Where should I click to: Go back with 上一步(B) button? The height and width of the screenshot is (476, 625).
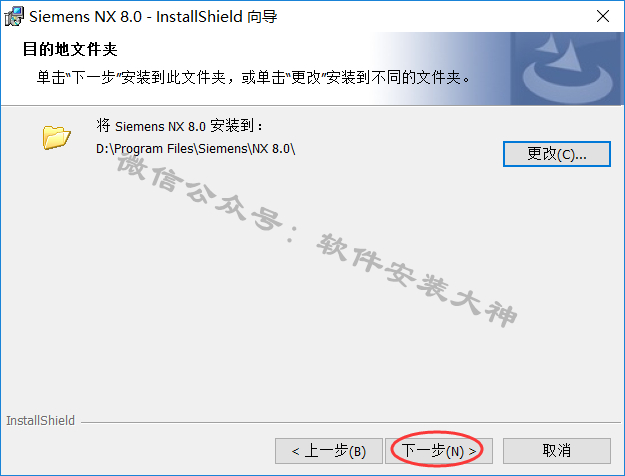point(329,451)
